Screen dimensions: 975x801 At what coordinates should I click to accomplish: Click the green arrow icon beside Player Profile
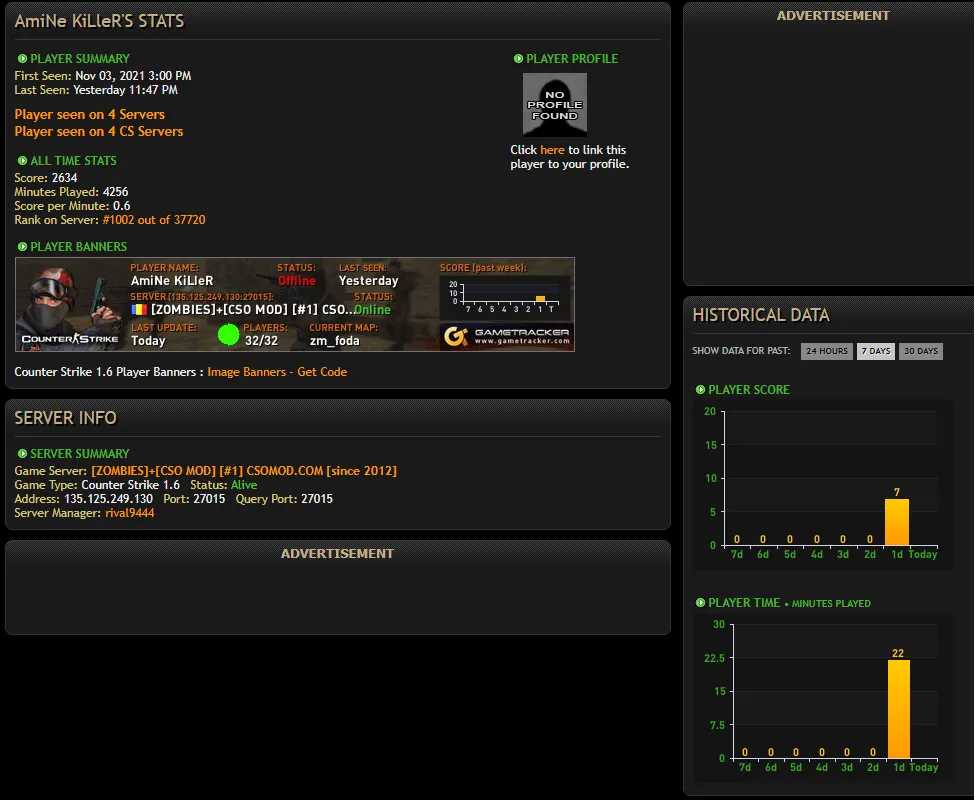[518, 58]
